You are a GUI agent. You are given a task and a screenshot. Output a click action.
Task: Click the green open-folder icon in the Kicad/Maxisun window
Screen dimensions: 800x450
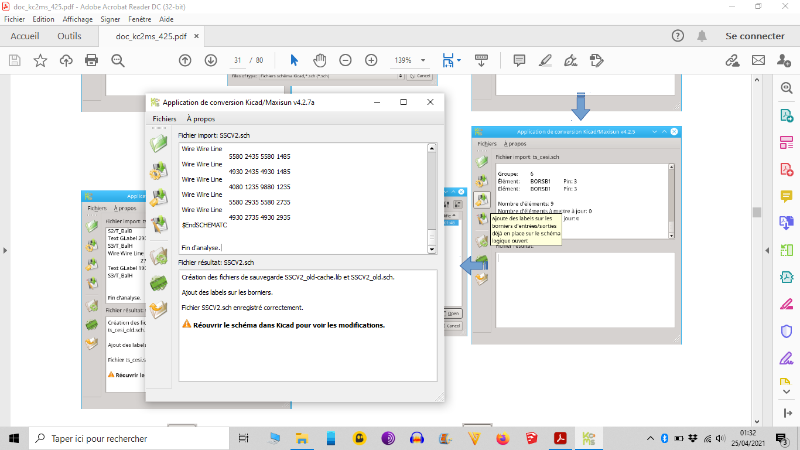click(159, 143)
